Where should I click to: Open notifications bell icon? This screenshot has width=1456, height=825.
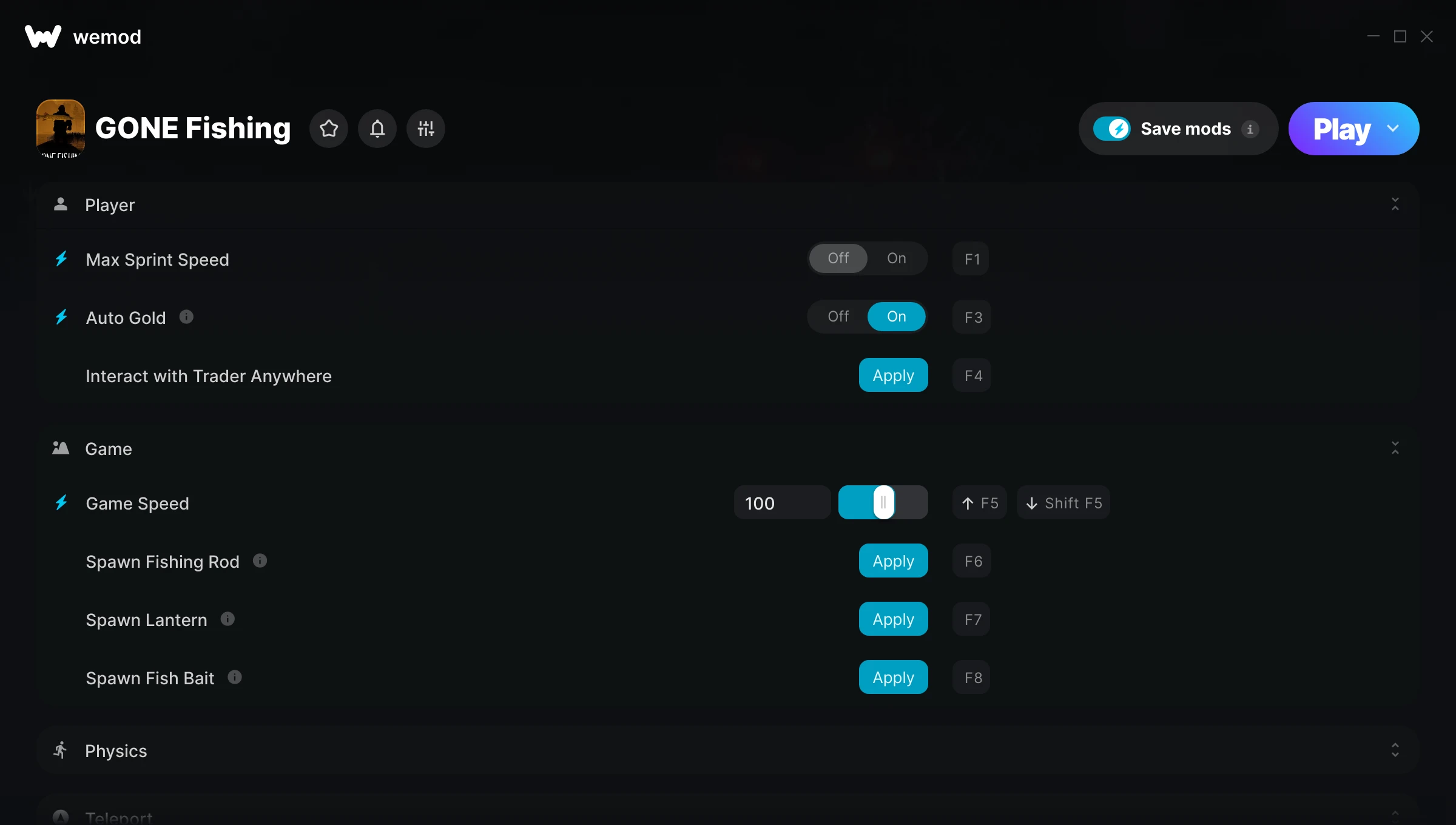[377, 129]
